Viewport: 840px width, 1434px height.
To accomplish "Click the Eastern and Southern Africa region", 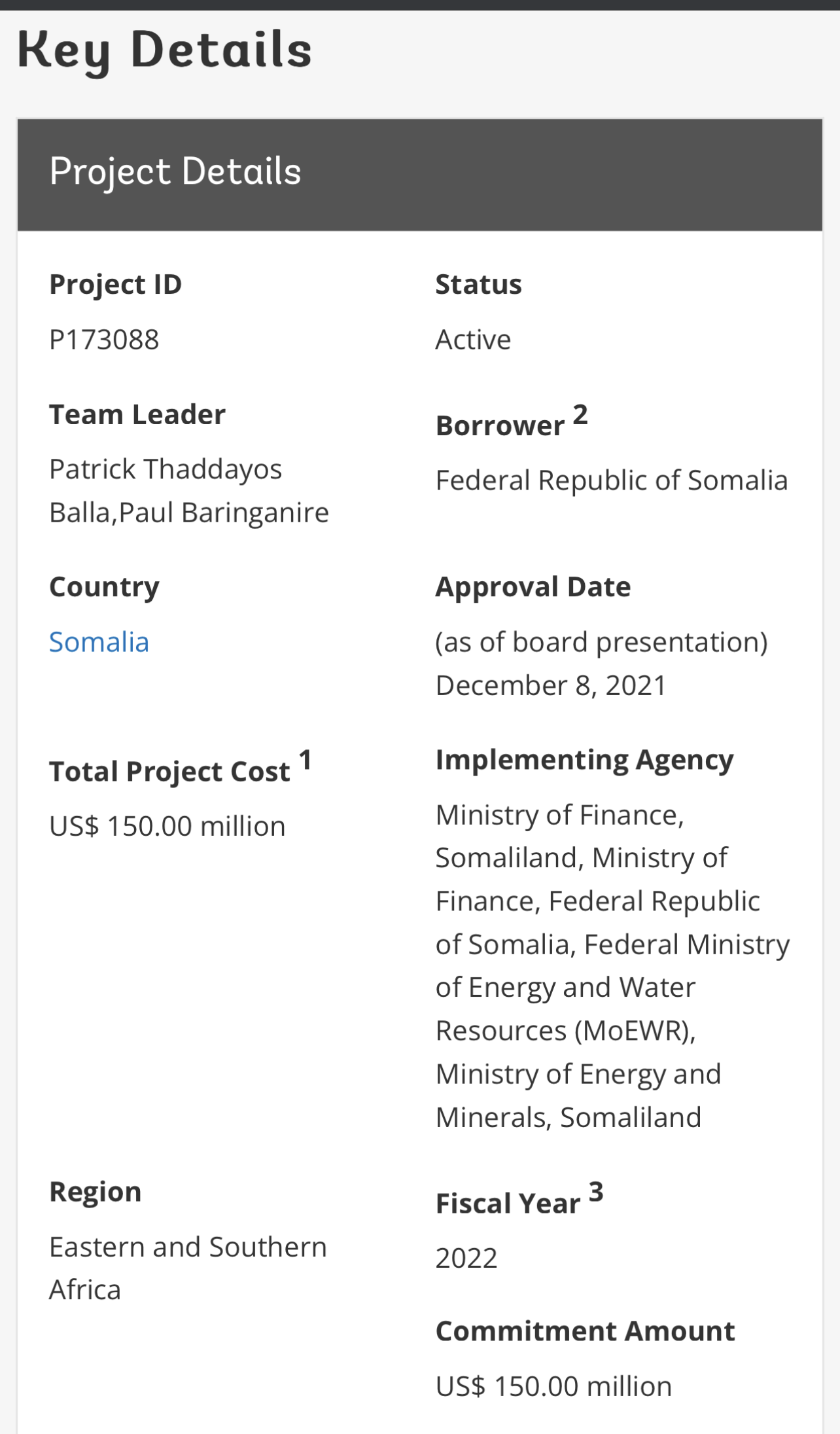I will tap(188, 1268).
